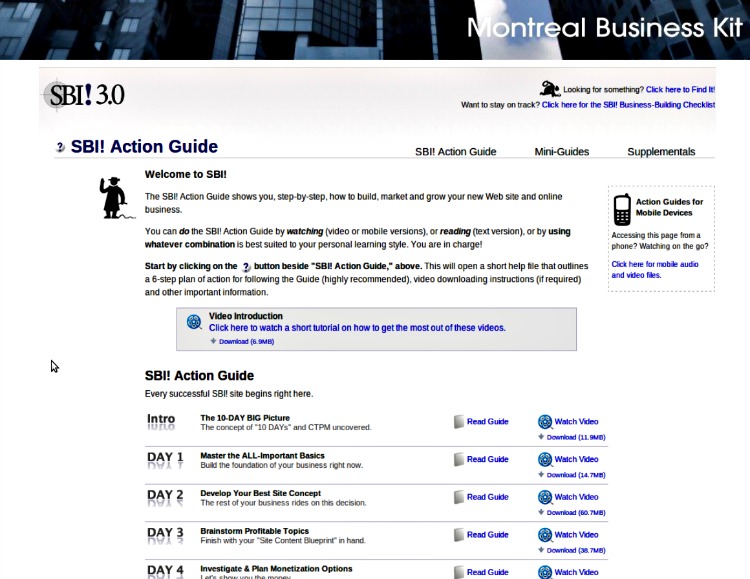Click the inline question-mark button in the Start paragraph
This screenshot has width=750, height=579.
pos(246,267)
